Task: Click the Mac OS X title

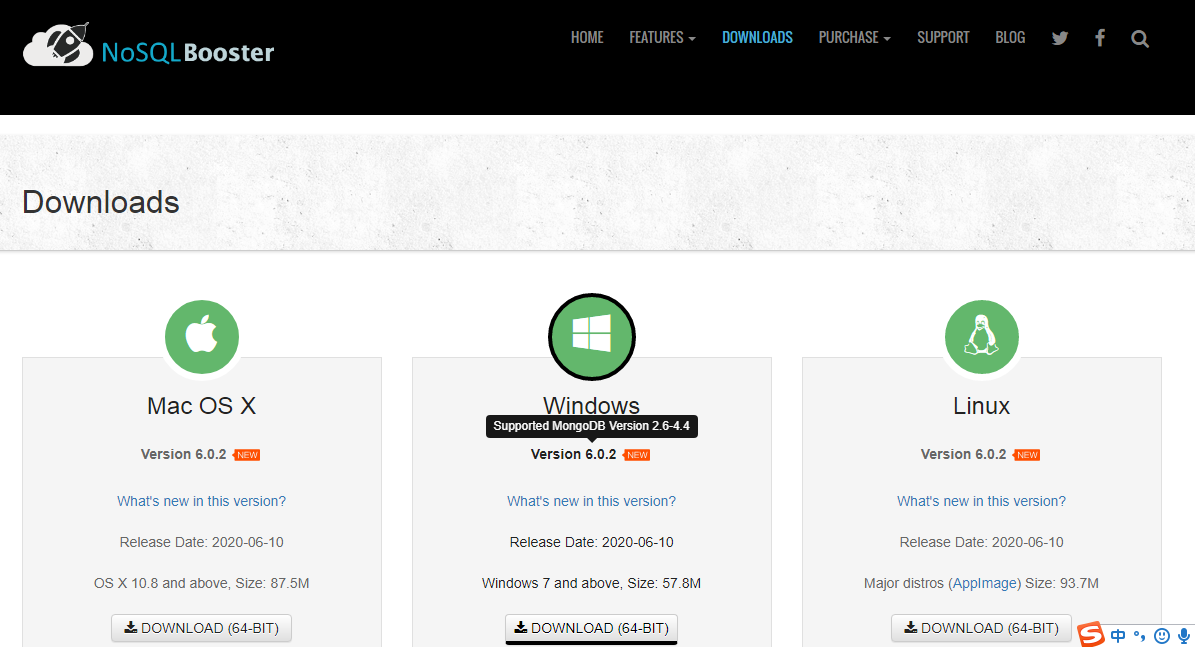Action: [x=201, y=405]
